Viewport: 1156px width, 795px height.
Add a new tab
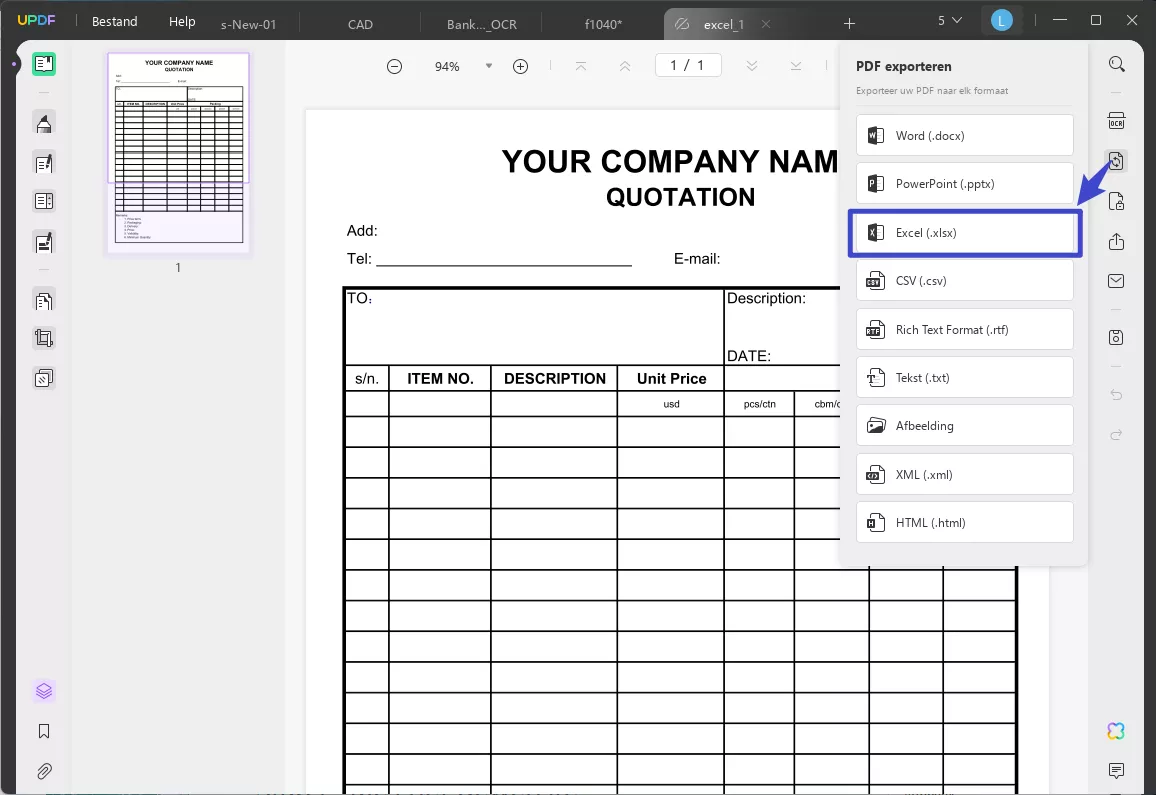pyautogui.click(x=849, y=24)
